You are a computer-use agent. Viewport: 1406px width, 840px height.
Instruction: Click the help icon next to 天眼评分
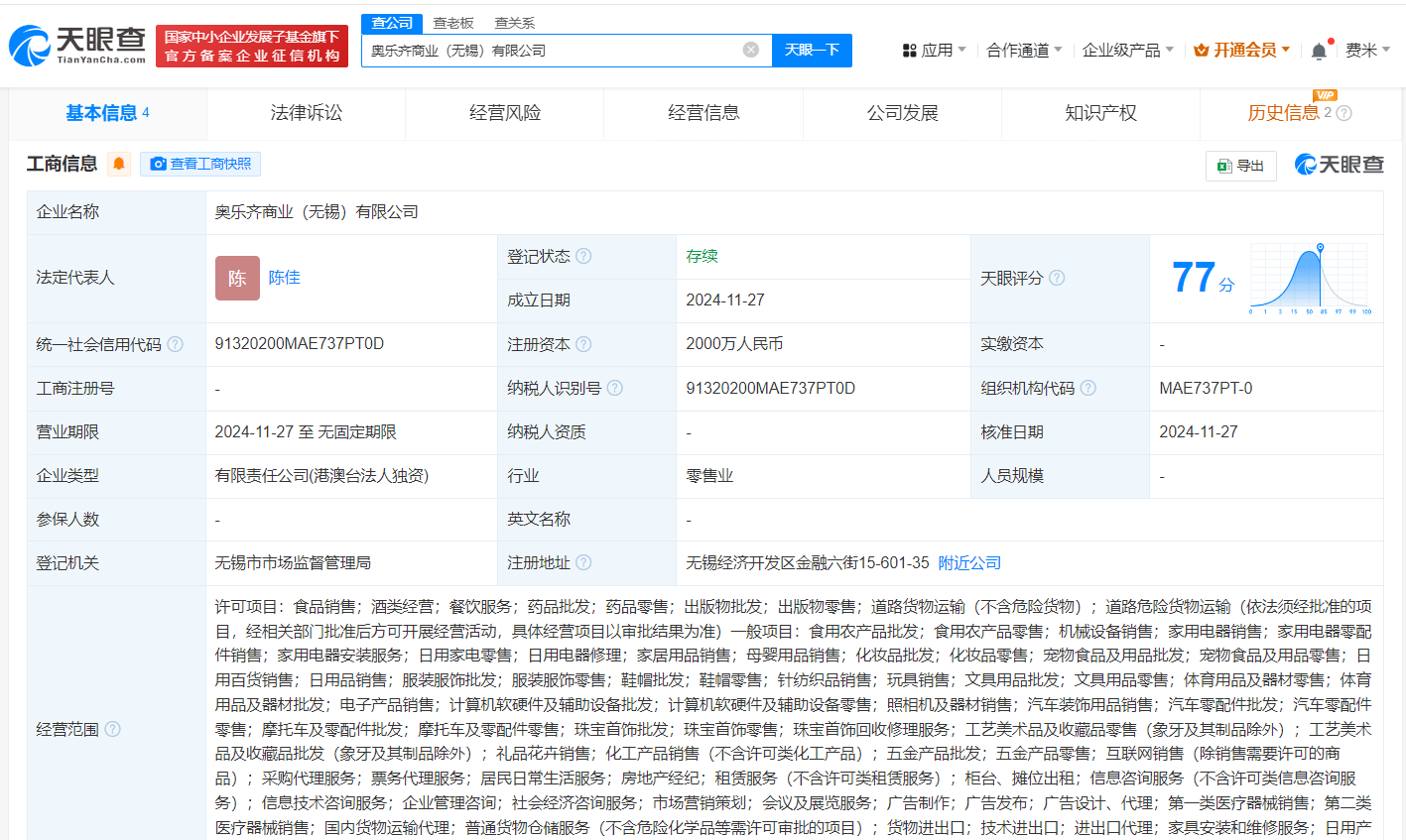[1056, 278]
